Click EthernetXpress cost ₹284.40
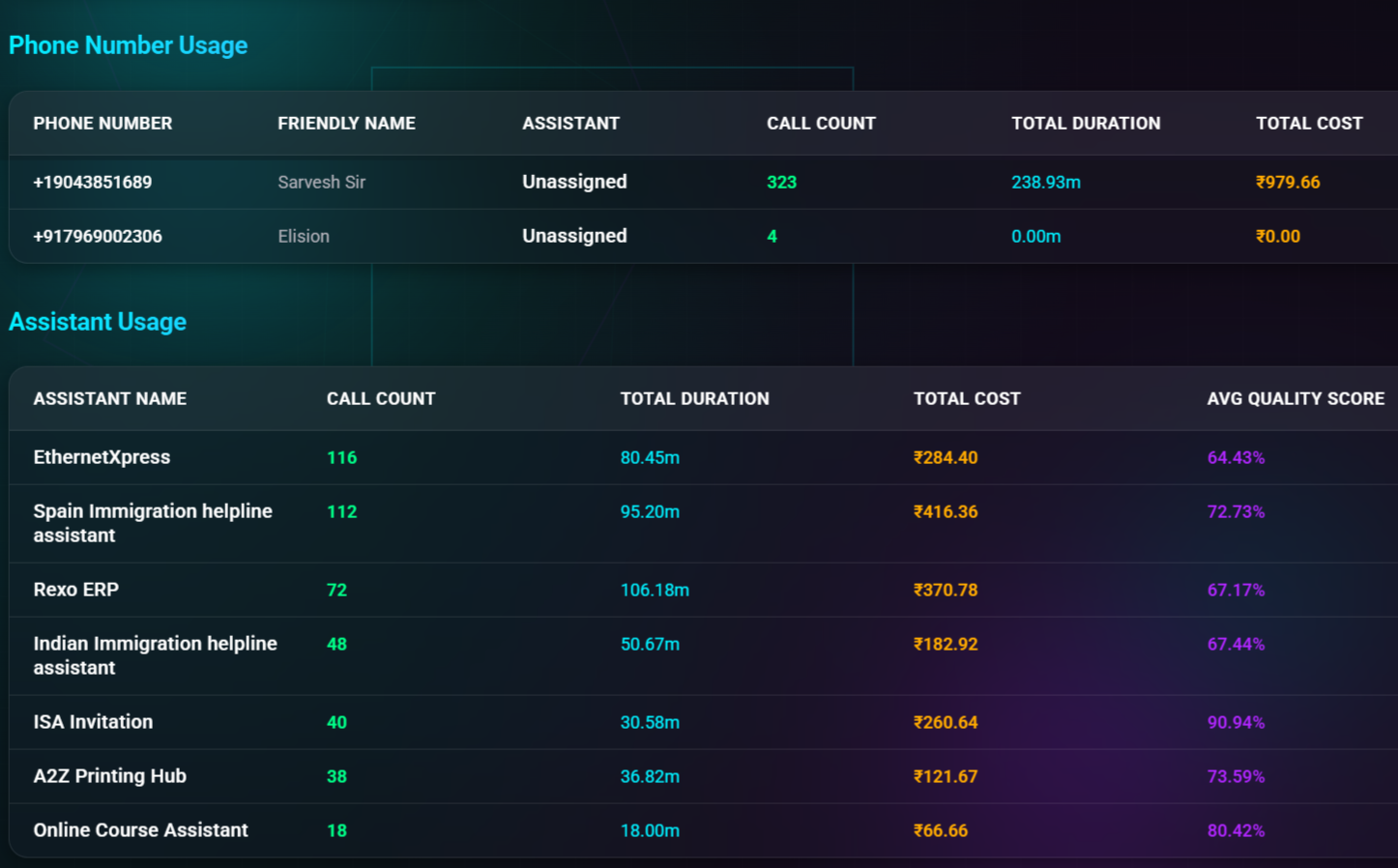Image resolution: width=1398 pixels, height=868 pixels. pyautogui.click(x=946, y=457)
